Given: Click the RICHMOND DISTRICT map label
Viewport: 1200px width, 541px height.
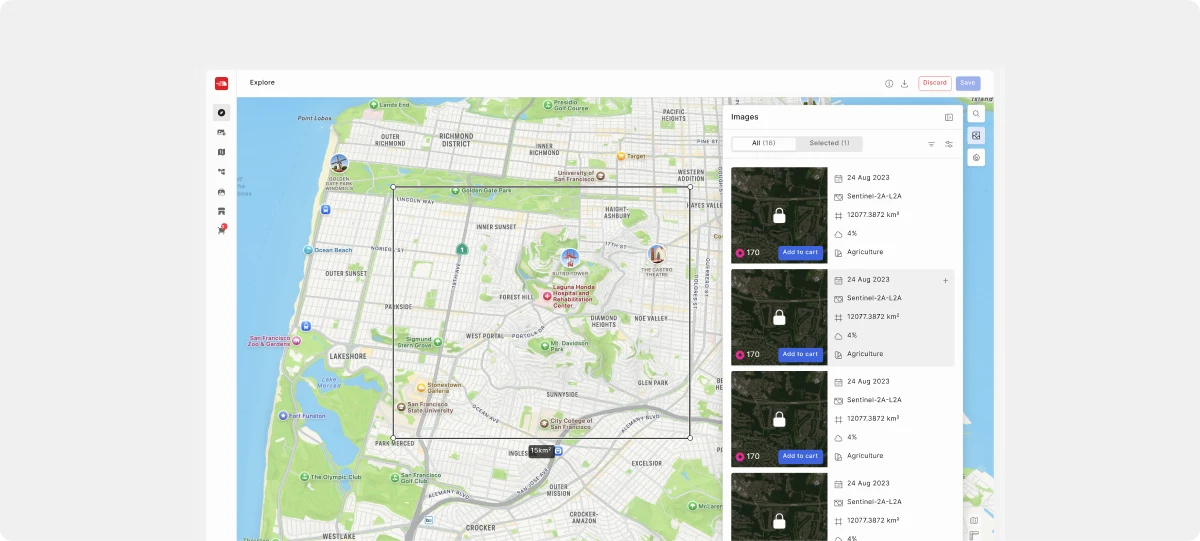Looking at the screenshot, I should 455,138.
